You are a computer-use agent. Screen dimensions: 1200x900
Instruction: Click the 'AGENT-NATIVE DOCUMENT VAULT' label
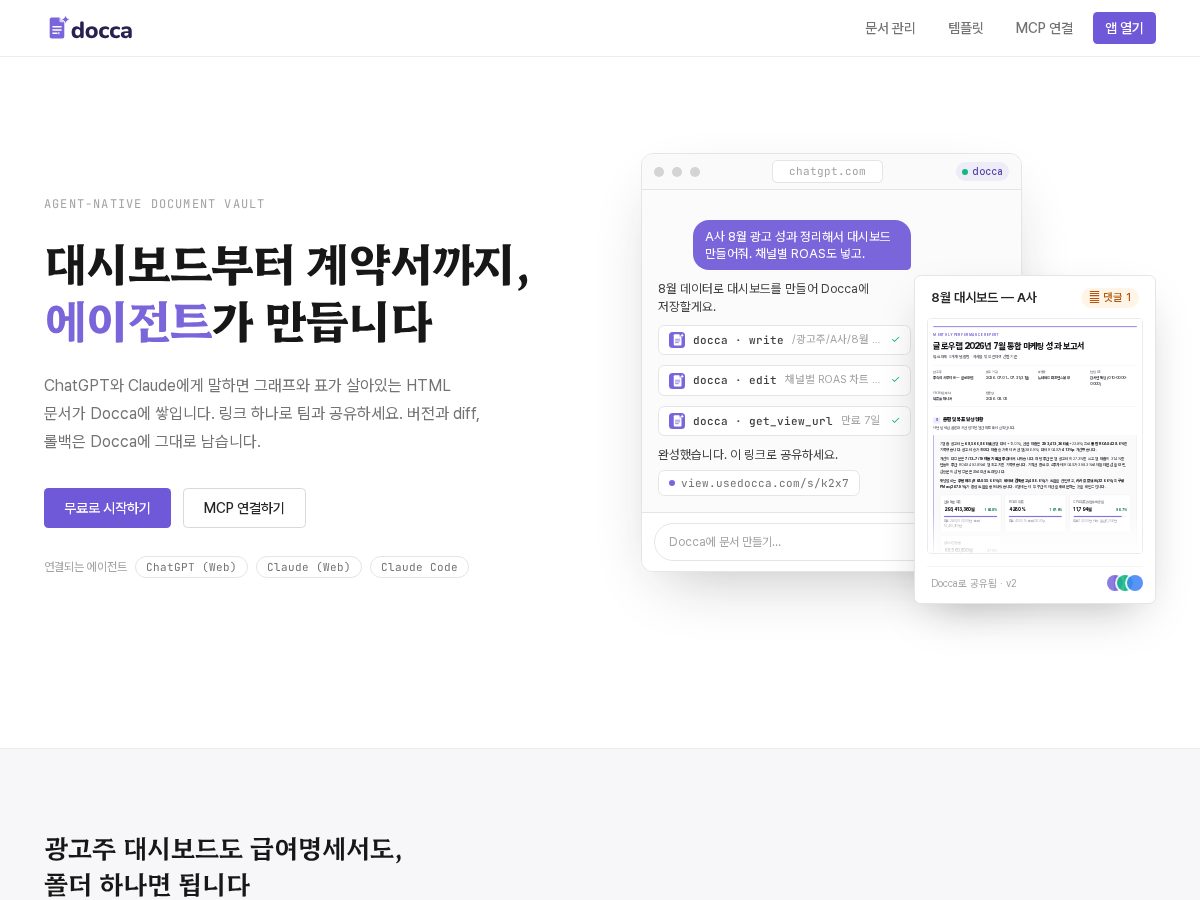click(x=154, y=204)
